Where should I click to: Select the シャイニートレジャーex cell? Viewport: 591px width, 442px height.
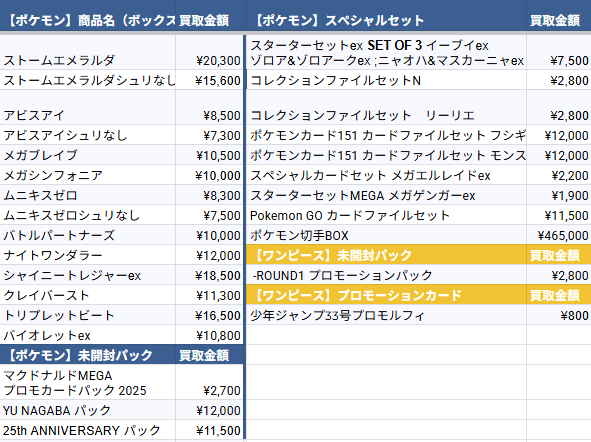point(87,275)
